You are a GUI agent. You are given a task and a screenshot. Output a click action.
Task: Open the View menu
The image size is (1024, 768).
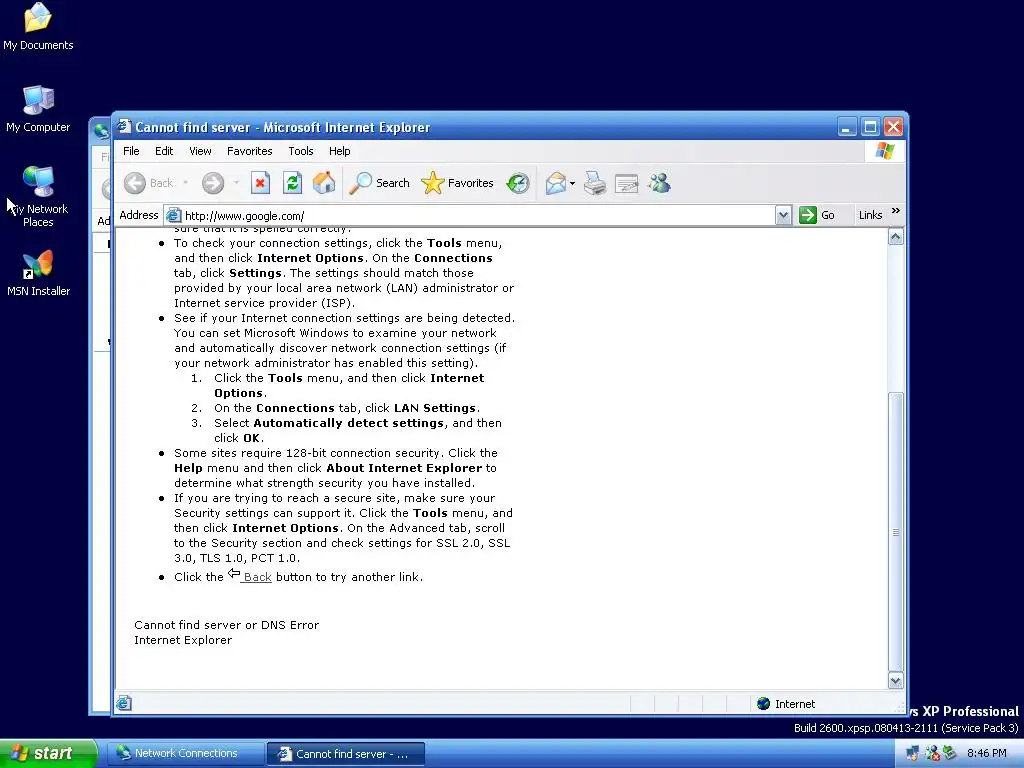(x=200, y=151)
